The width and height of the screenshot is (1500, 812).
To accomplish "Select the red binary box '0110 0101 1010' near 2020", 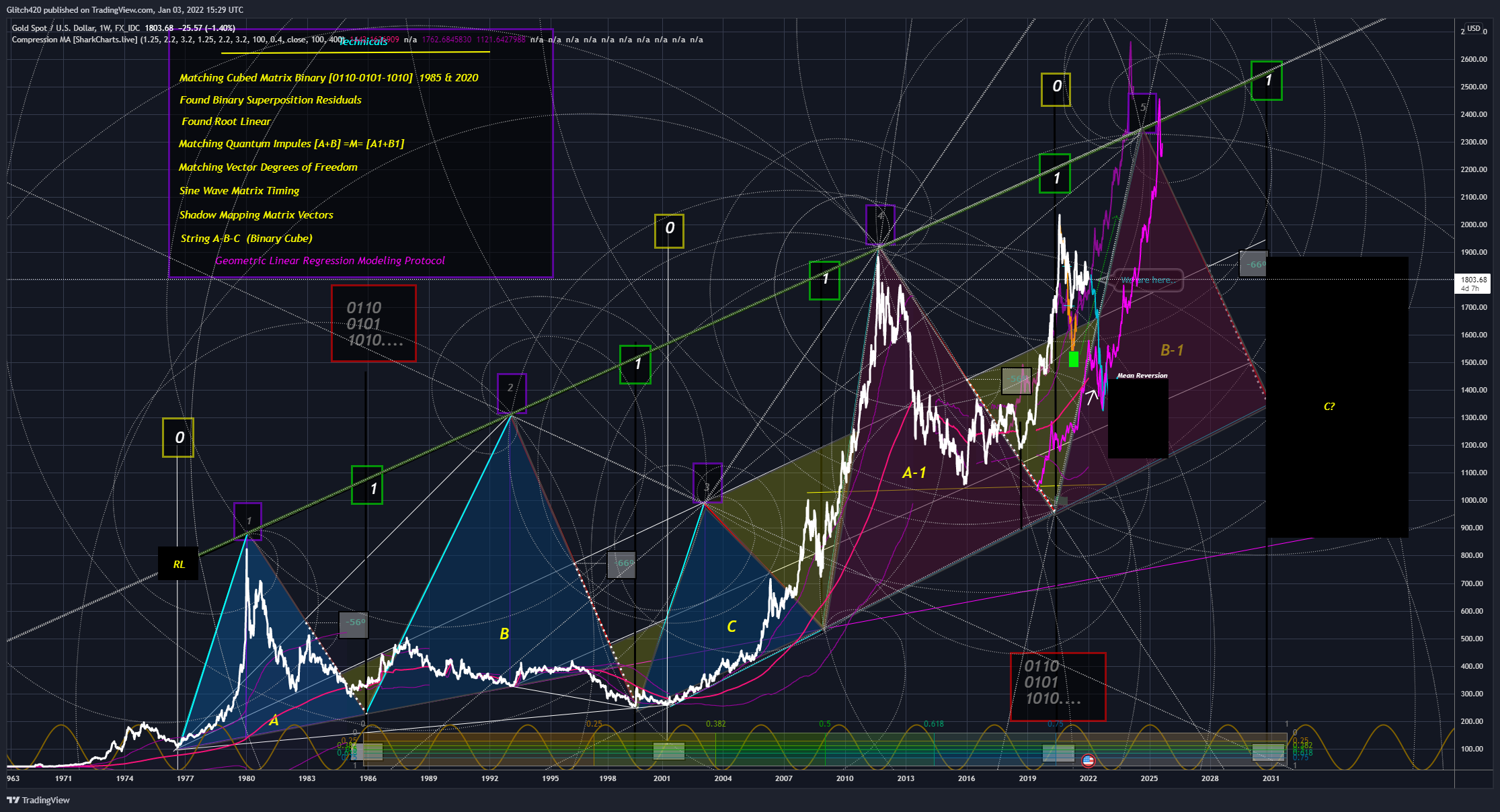I will coord(1058,686).
